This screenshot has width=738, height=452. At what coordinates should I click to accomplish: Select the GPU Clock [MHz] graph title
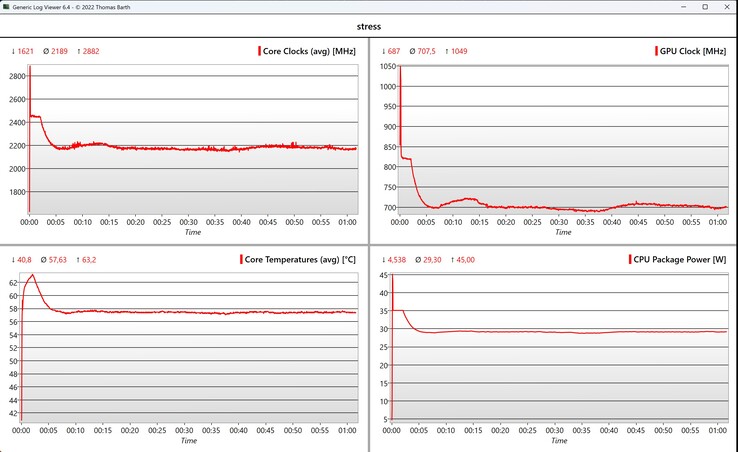pyautogui.click(x=693, y=51)
